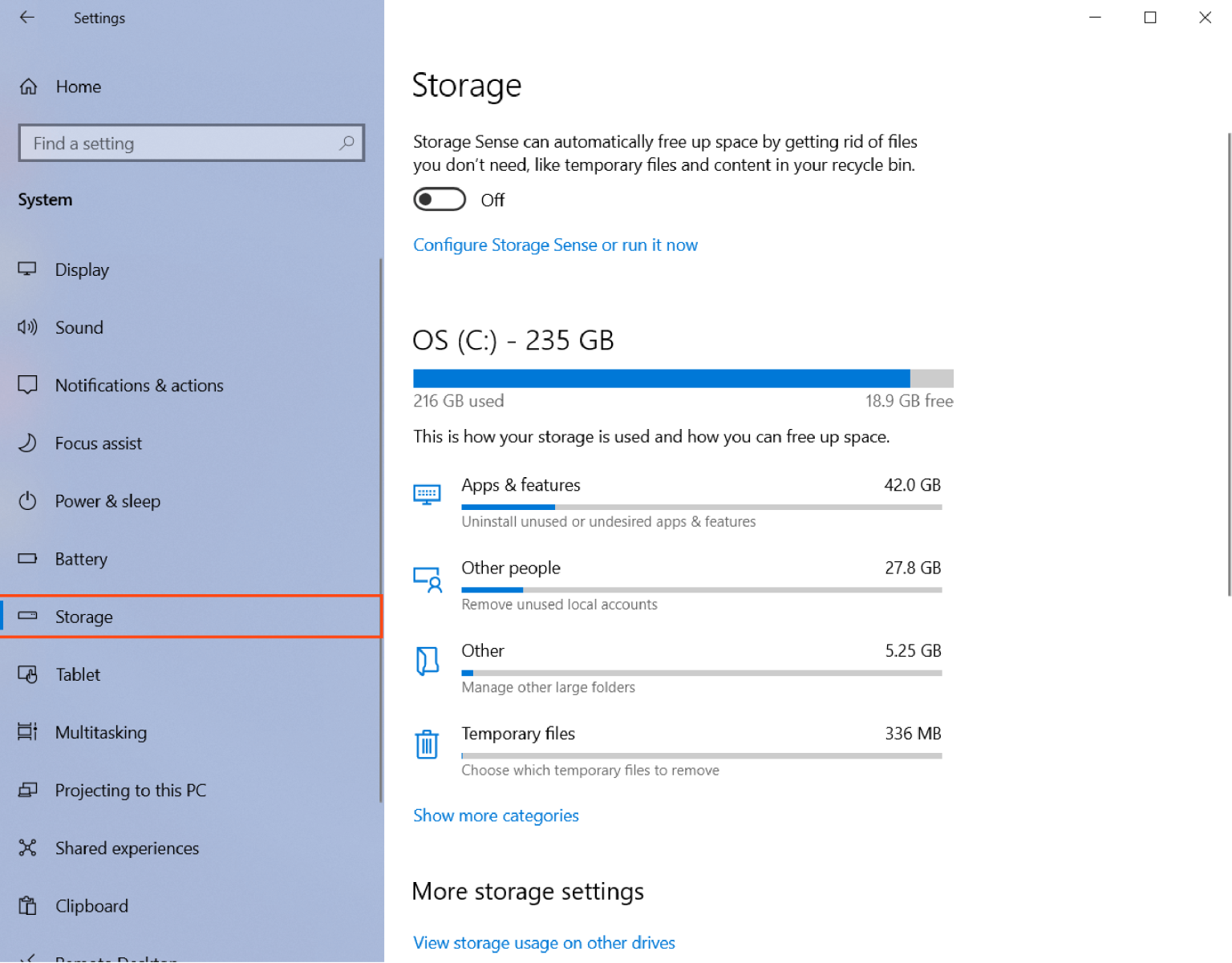This screenshot has width=1232, height=963.
Task: Click the Battery icon in sidebar
Action: (x=28, y=559)
